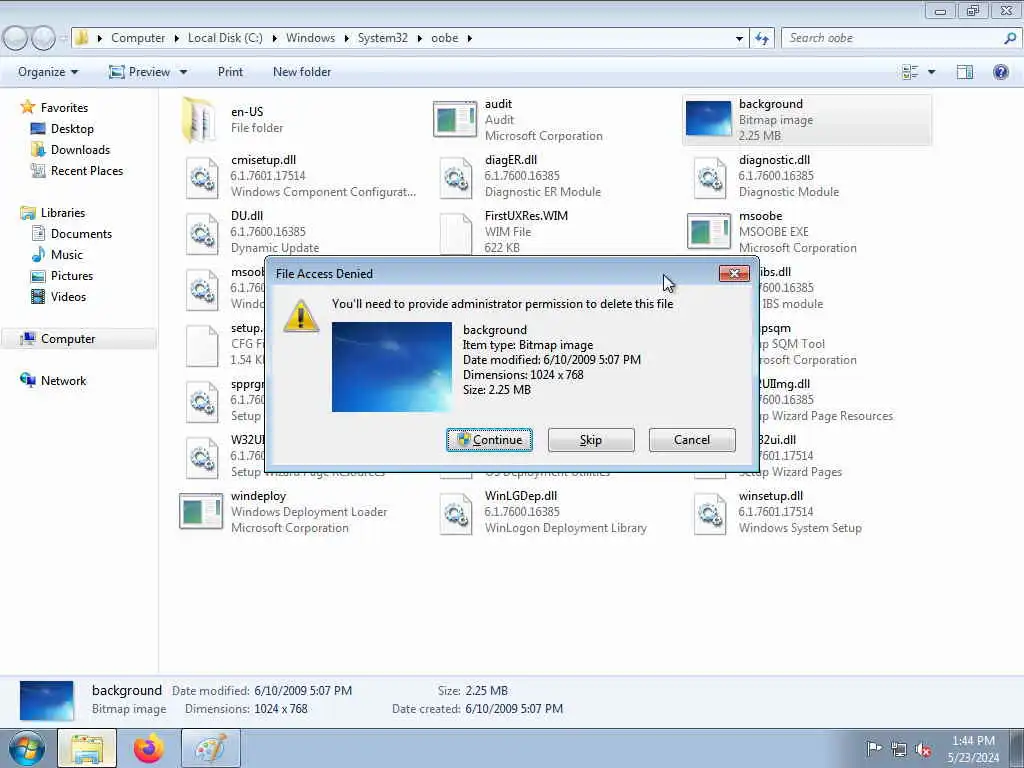The width and height of the screenshot is (1024, 768).
Task: Open Desktop in Favorites
Action: click(72, 129)
